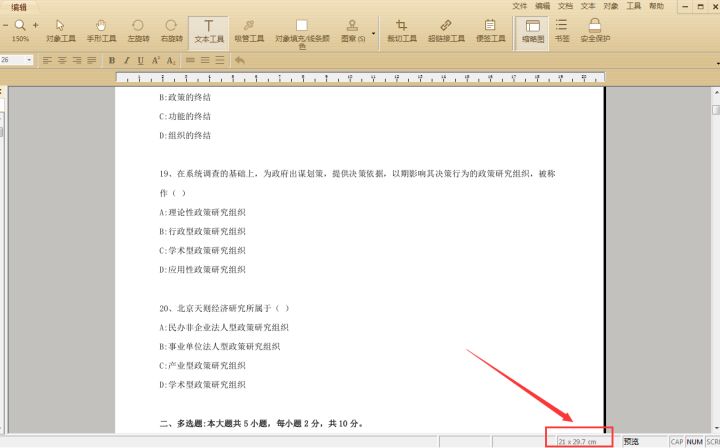Click question 20、北京天则经济研究所属于
Screen dimensions: 720x448
pos(225,308)
